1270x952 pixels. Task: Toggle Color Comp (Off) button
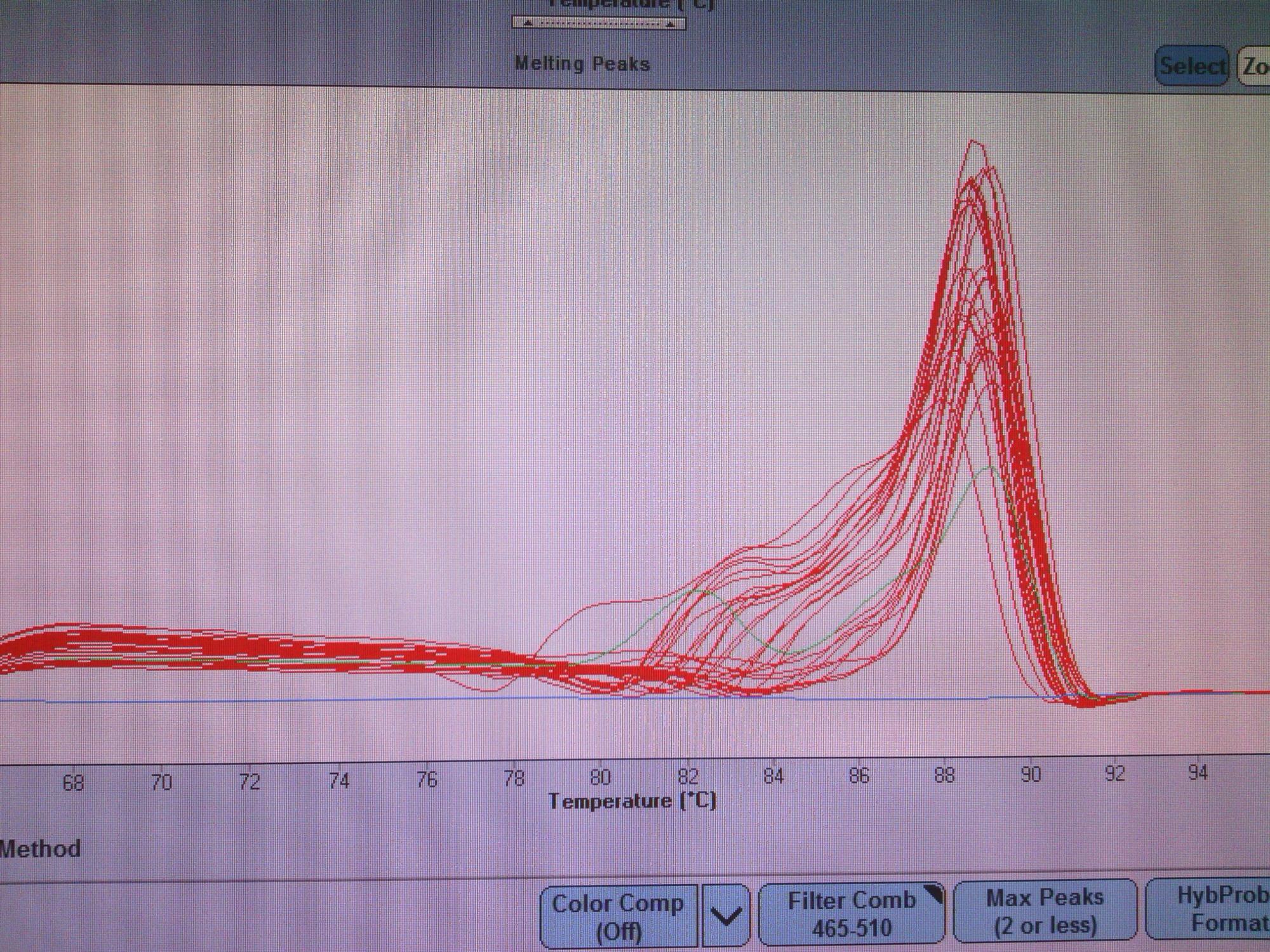click(x=618, y=916)
